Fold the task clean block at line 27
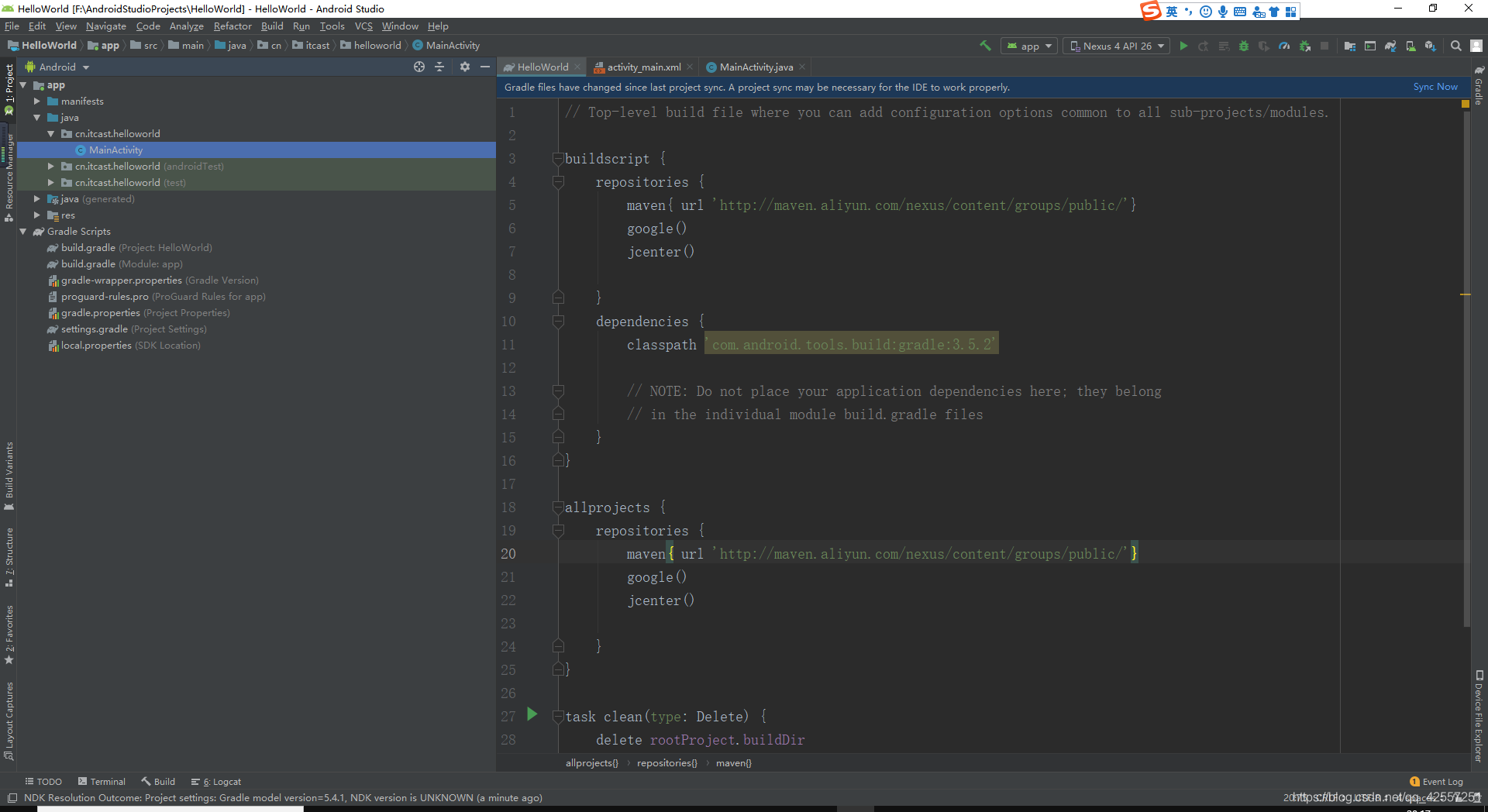 558,717
